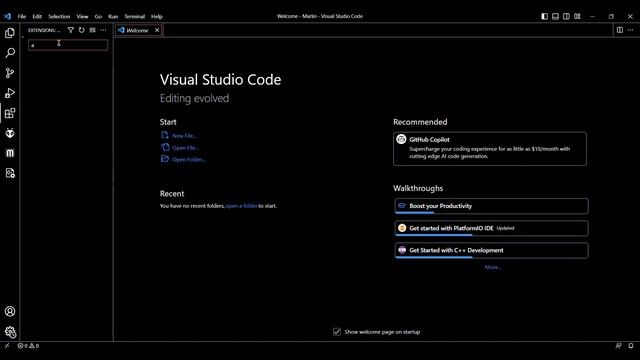This screenshot has height=360, width=640.
Task: Open the Edit menu
Action: point(37,16)
